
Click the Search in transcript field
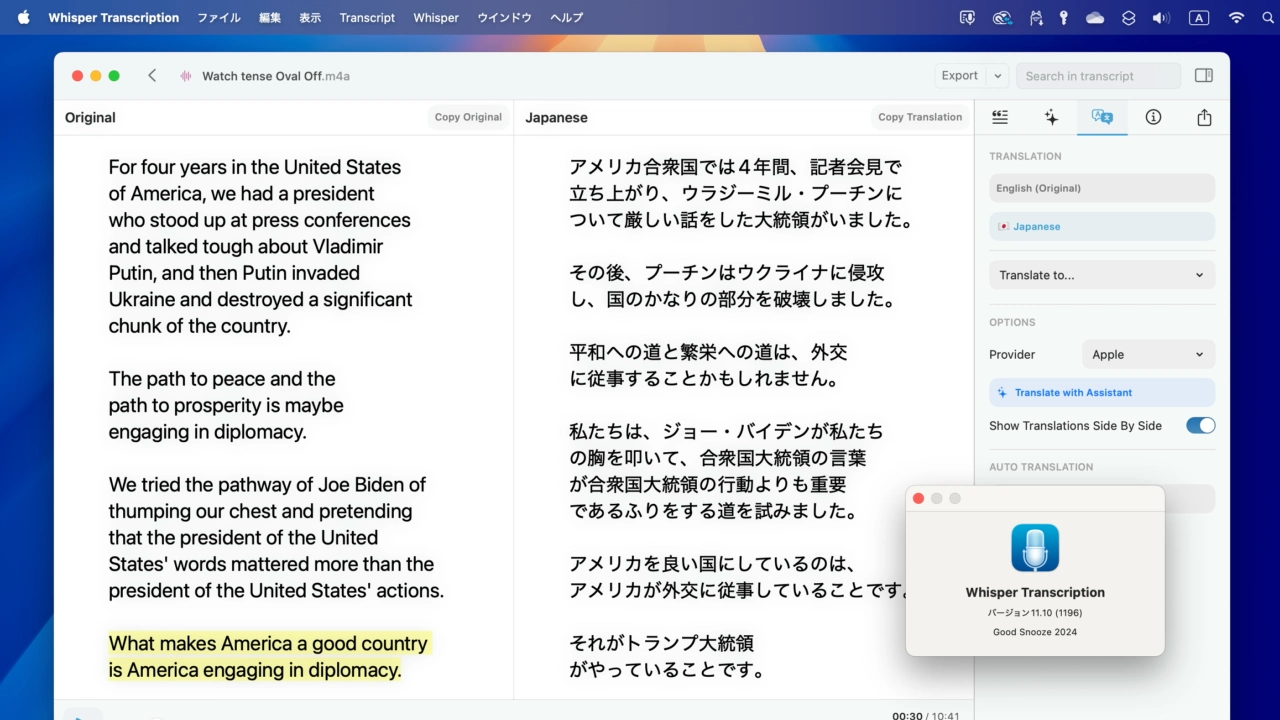[1098, 76]
